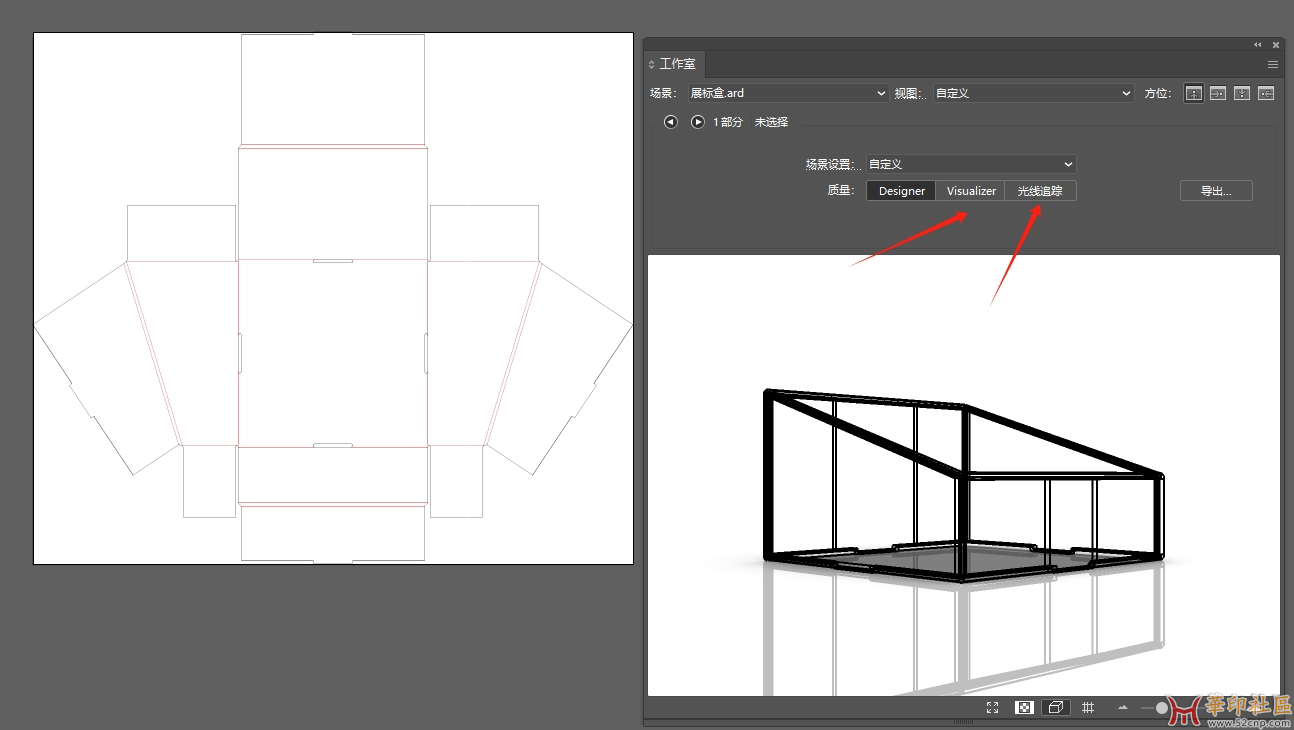Select the first orientation icon
Image resolution: width=1294 pixels, height=730 pixels.
click(x=1193, y=93)
